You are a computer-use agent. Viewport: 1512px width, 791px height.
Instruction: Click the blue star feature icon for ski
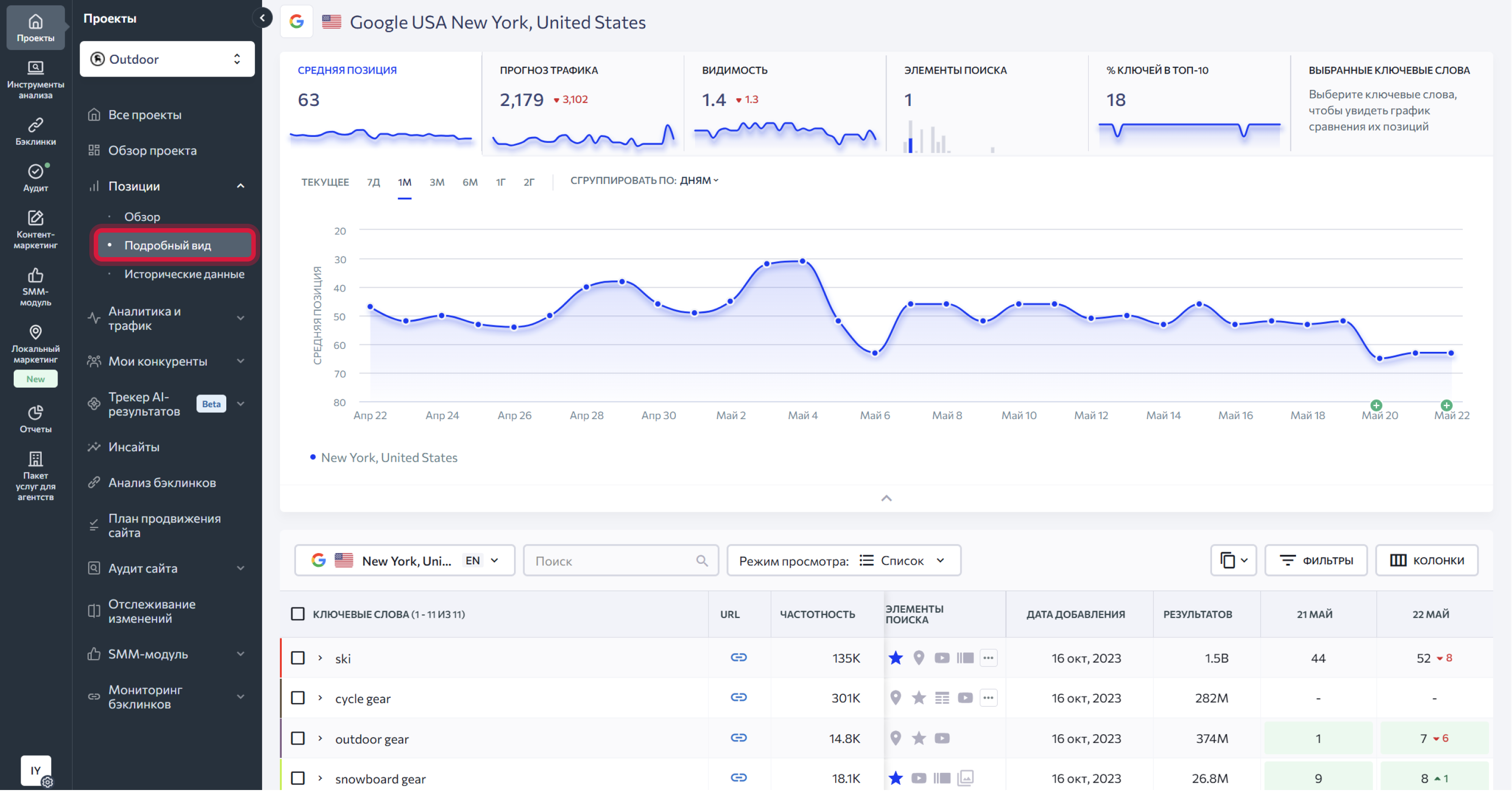pos(895,658)
